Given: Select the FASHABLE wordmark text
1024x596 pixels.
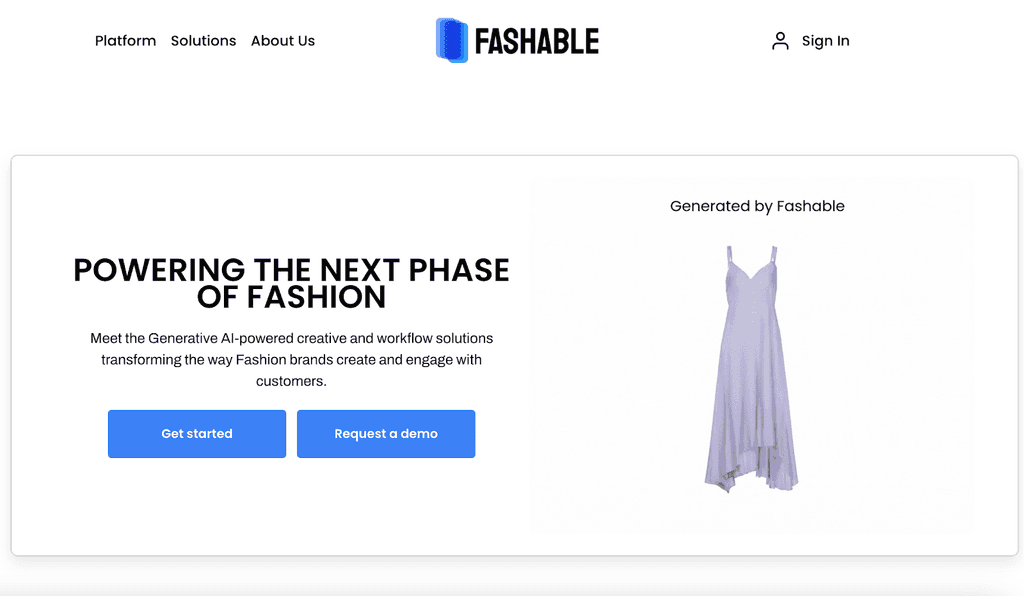Looking at the screenshot, I should pyautogui.click(x=537, y=40).
